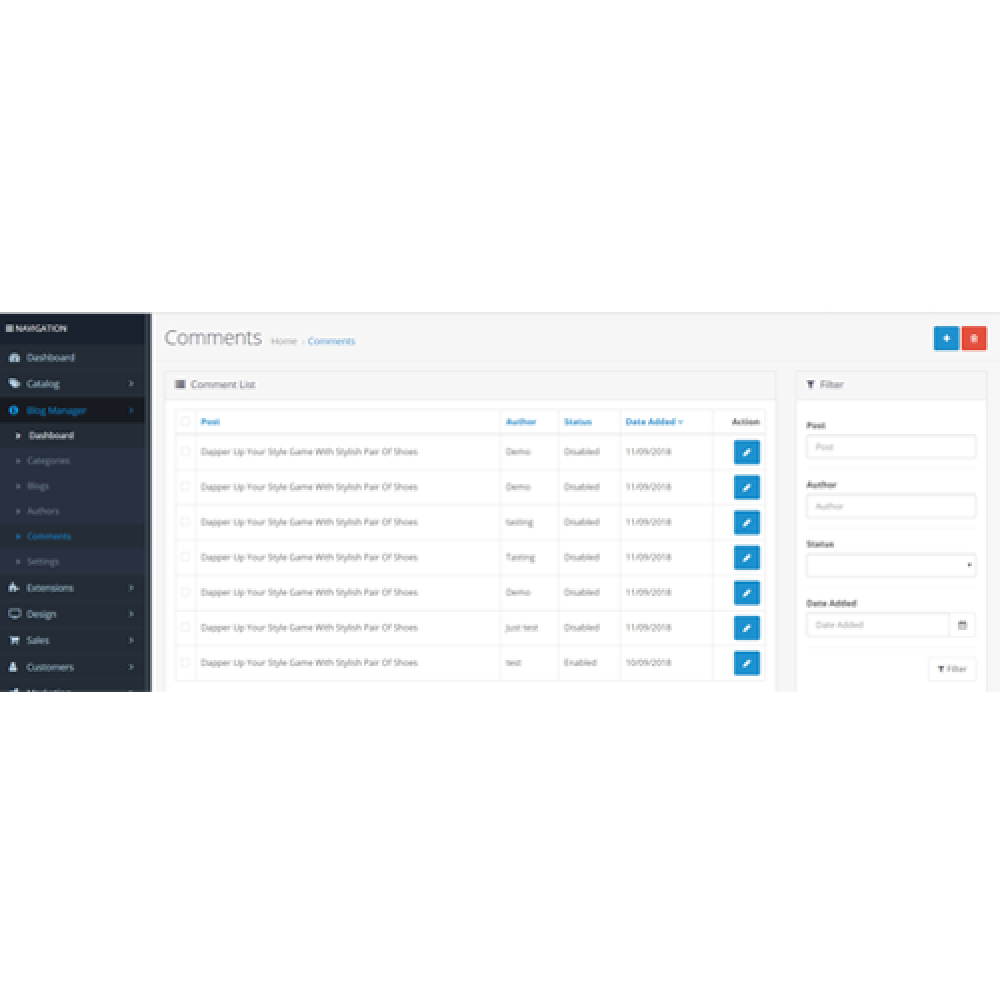Screen dimensions: 1000x1000
Task: Click the Catalog tag icon in sidebar
Action: coord(15,383)
